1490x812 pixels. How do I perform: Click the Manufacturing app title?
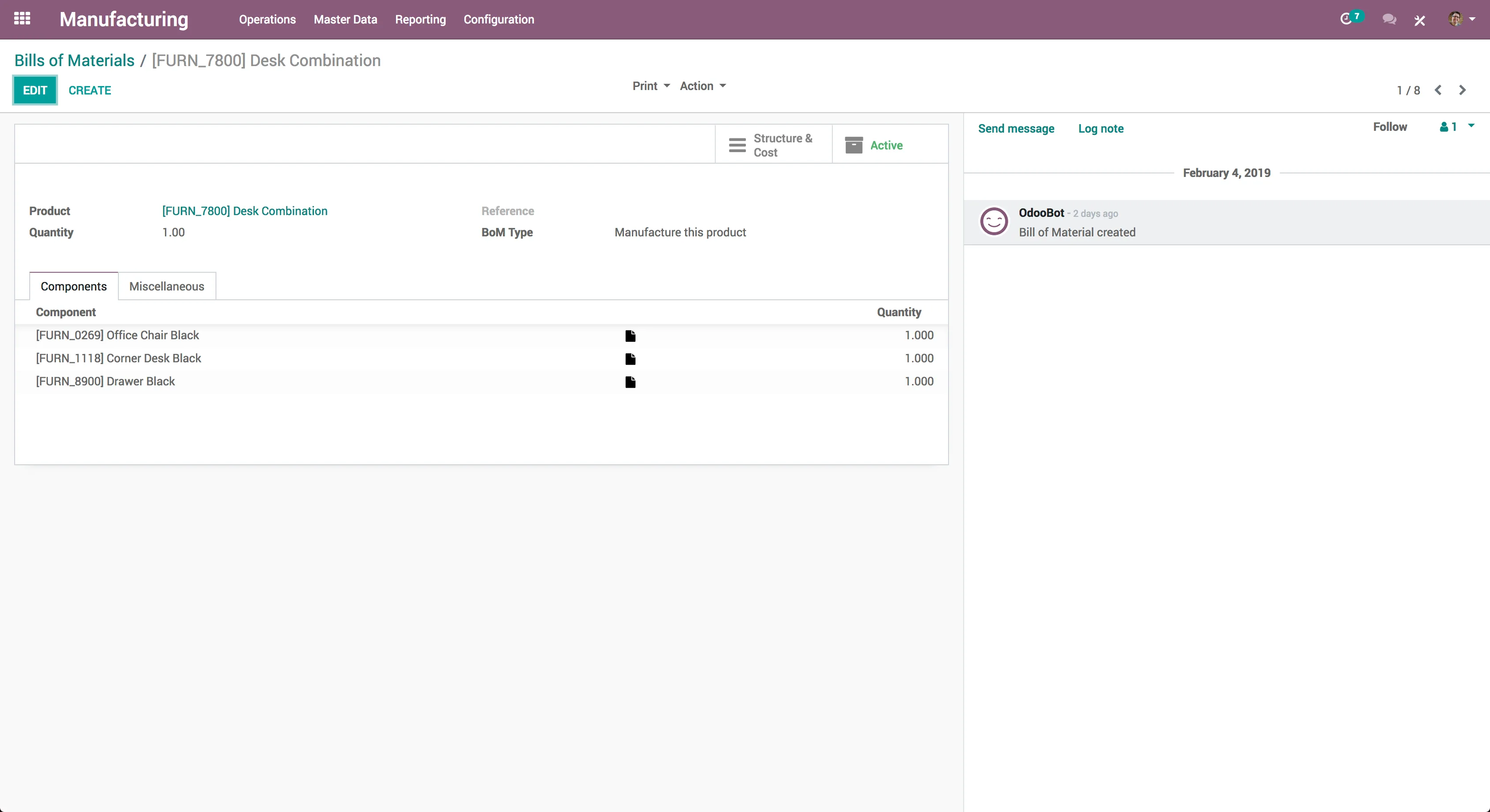124,19
